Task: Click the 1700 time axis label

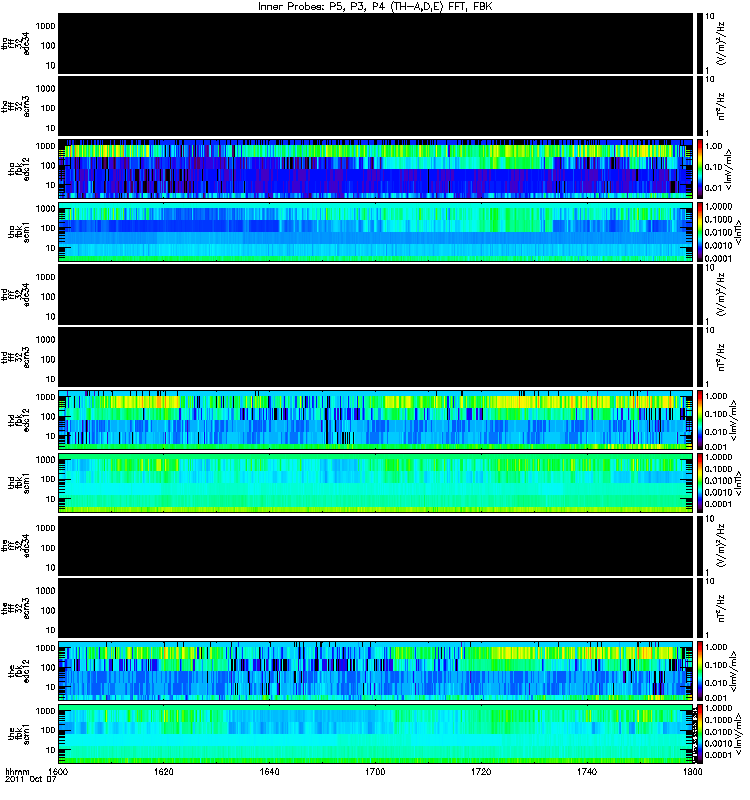Action: 376,771
